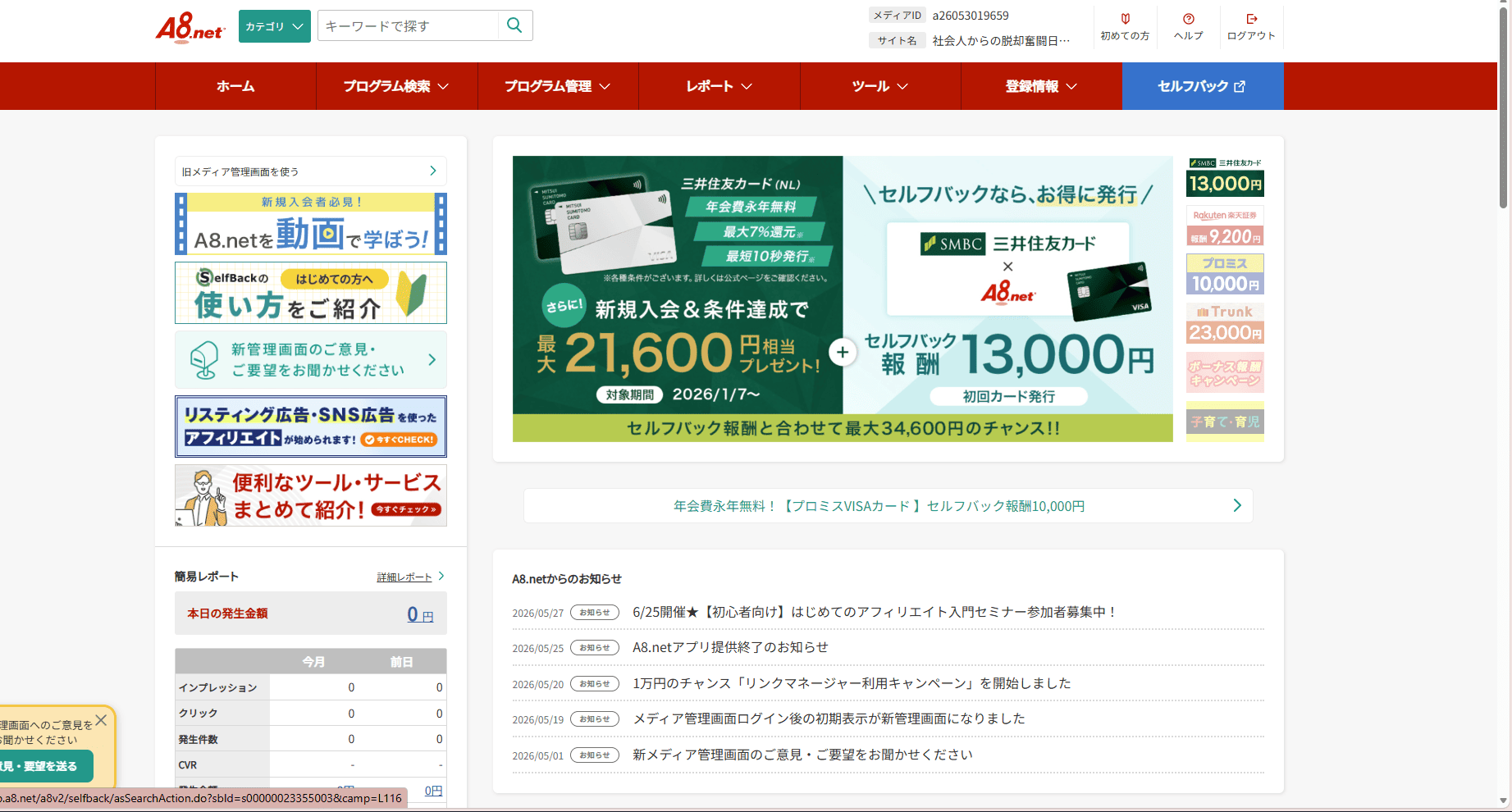Click arrow on プロミスVISAカード notice bar

(1237, 505)
